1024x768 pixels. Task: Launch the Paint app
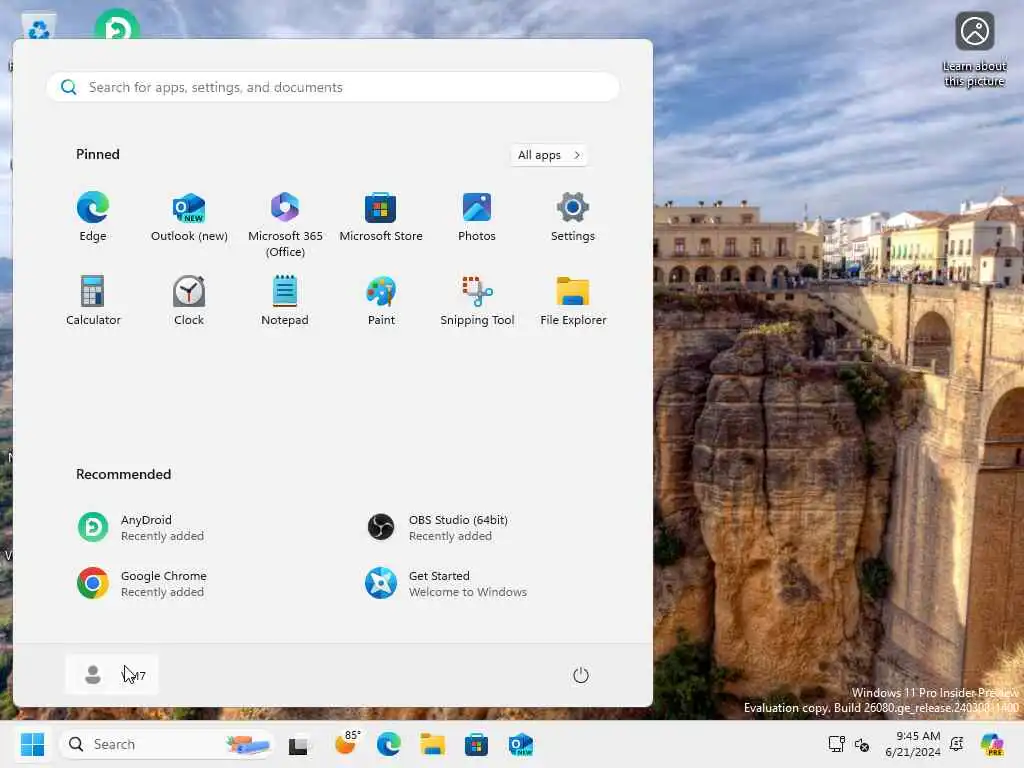381,302
